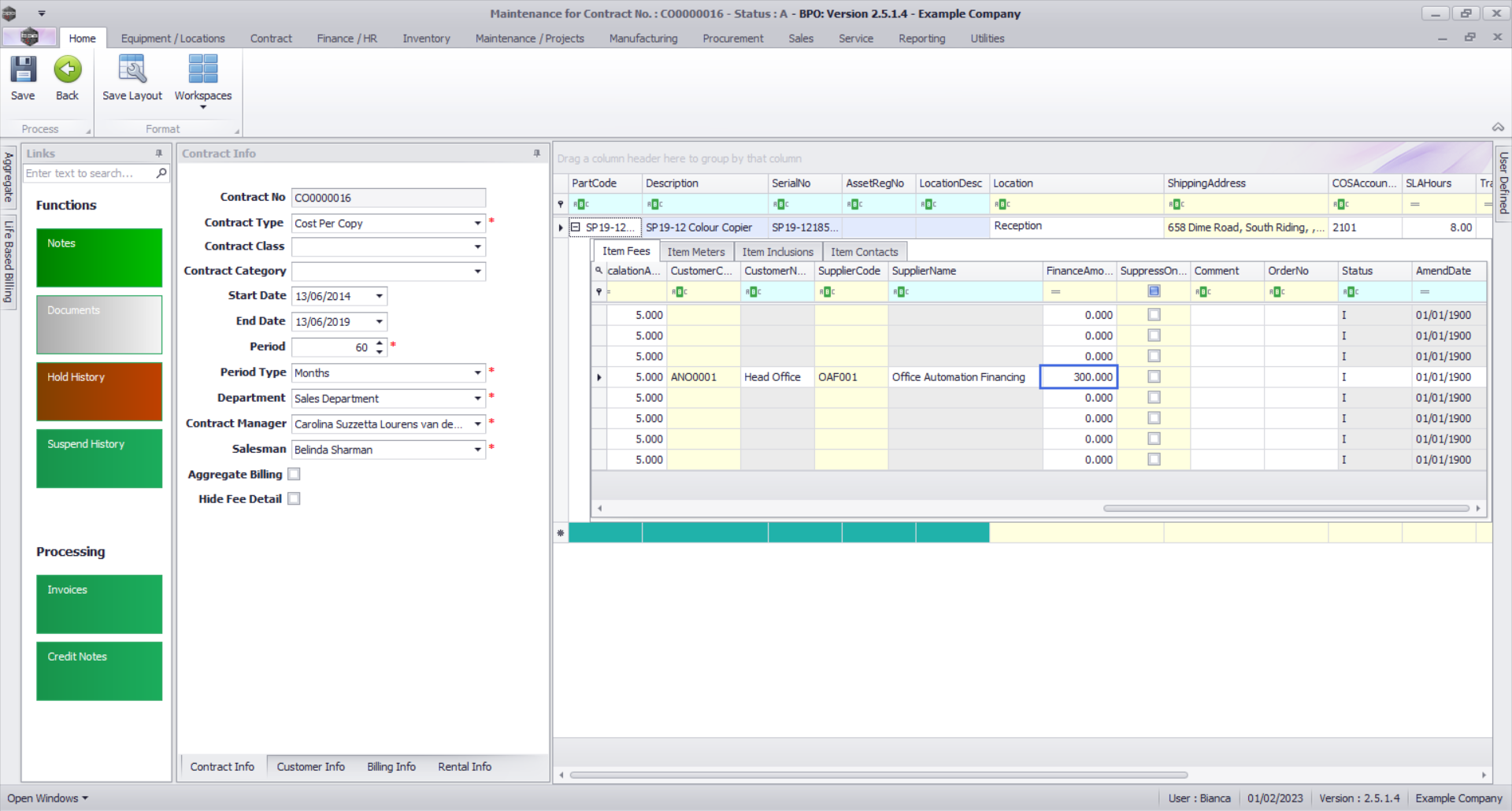1512x811 pixels.
Task: Tick the Hide Fee Detail checkbox
Action: pos(294,498)
